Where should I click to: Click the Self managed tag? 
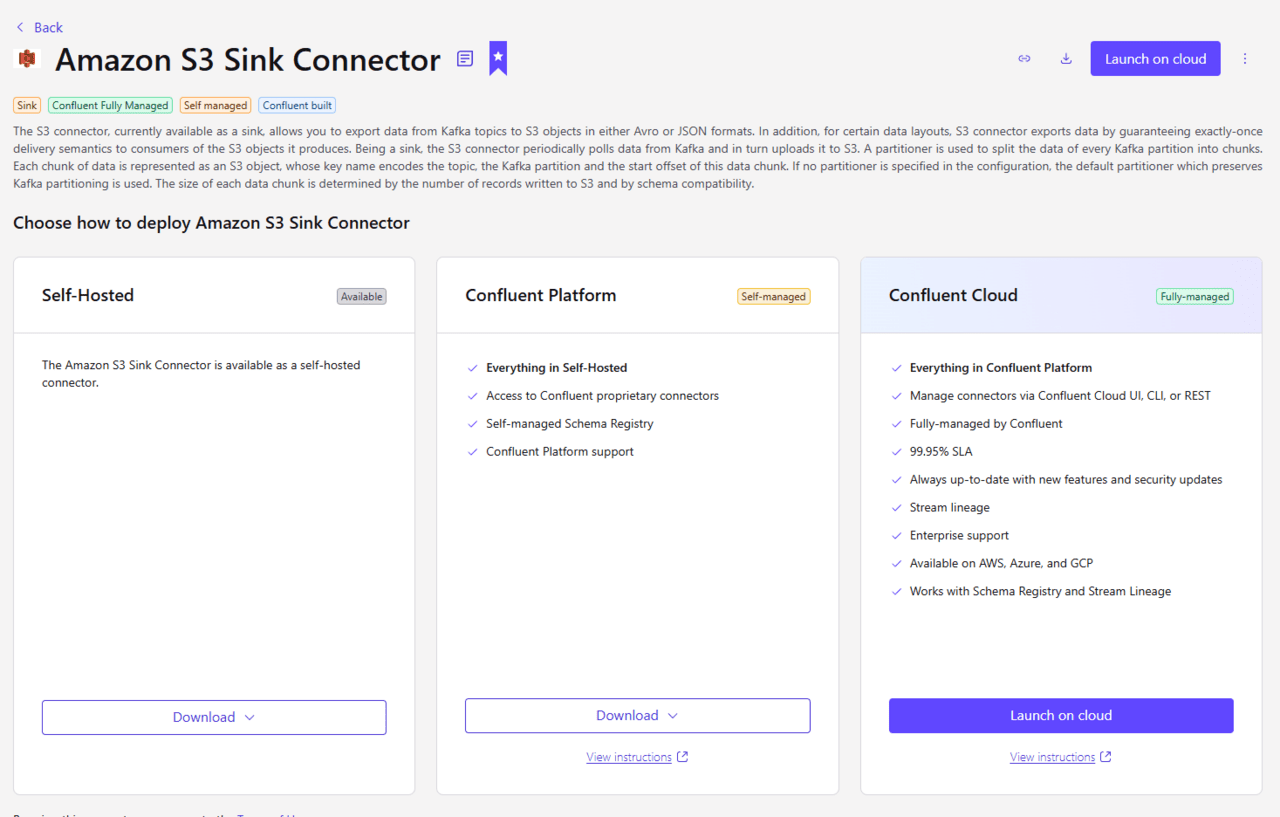click(x=215, y=105)
